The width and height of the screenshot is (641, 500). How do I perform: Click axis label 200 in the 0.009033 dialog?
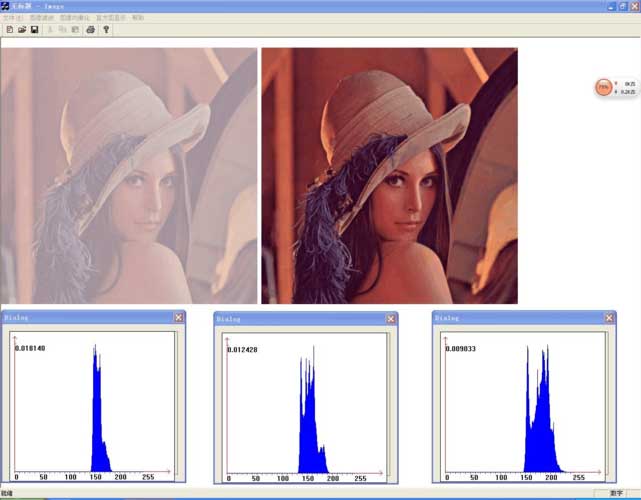coord(551,478)
